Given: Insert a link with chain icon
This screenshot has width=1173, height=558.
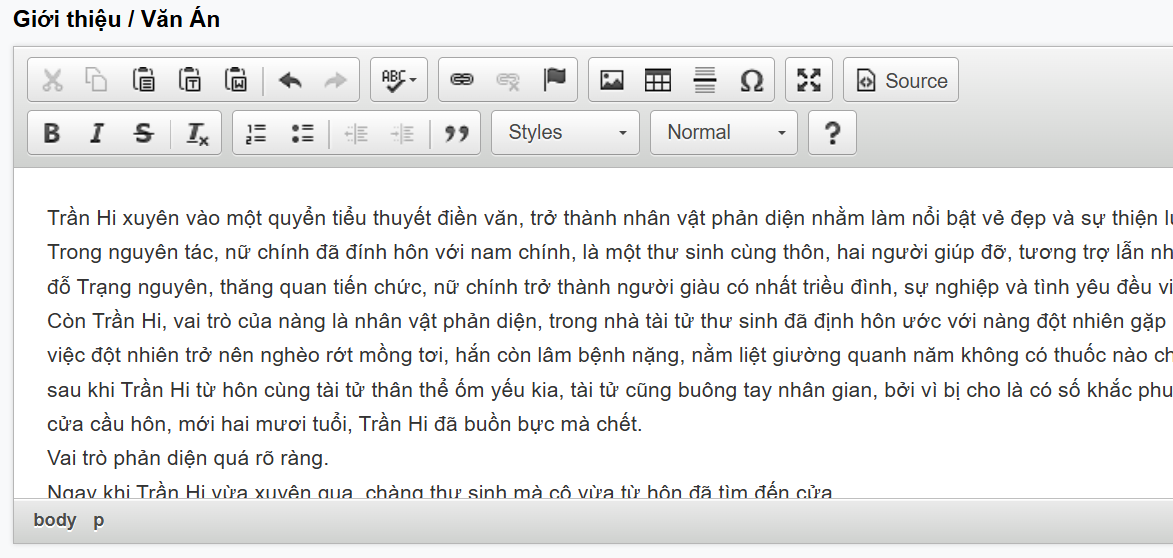Looking at the screenshot, I should click(462, 80).
